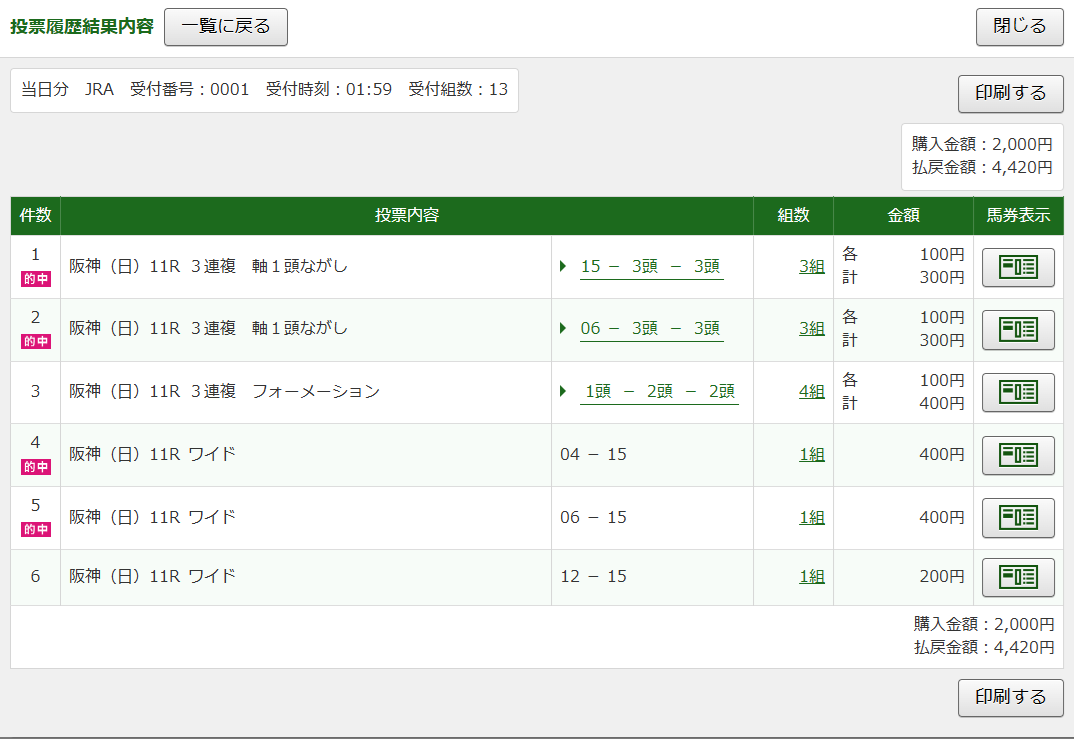The height and width of the screenshot is (739, 1074).
Task: Select the 金額 column header
Action: pyautogui.click(x=903, y=216)
